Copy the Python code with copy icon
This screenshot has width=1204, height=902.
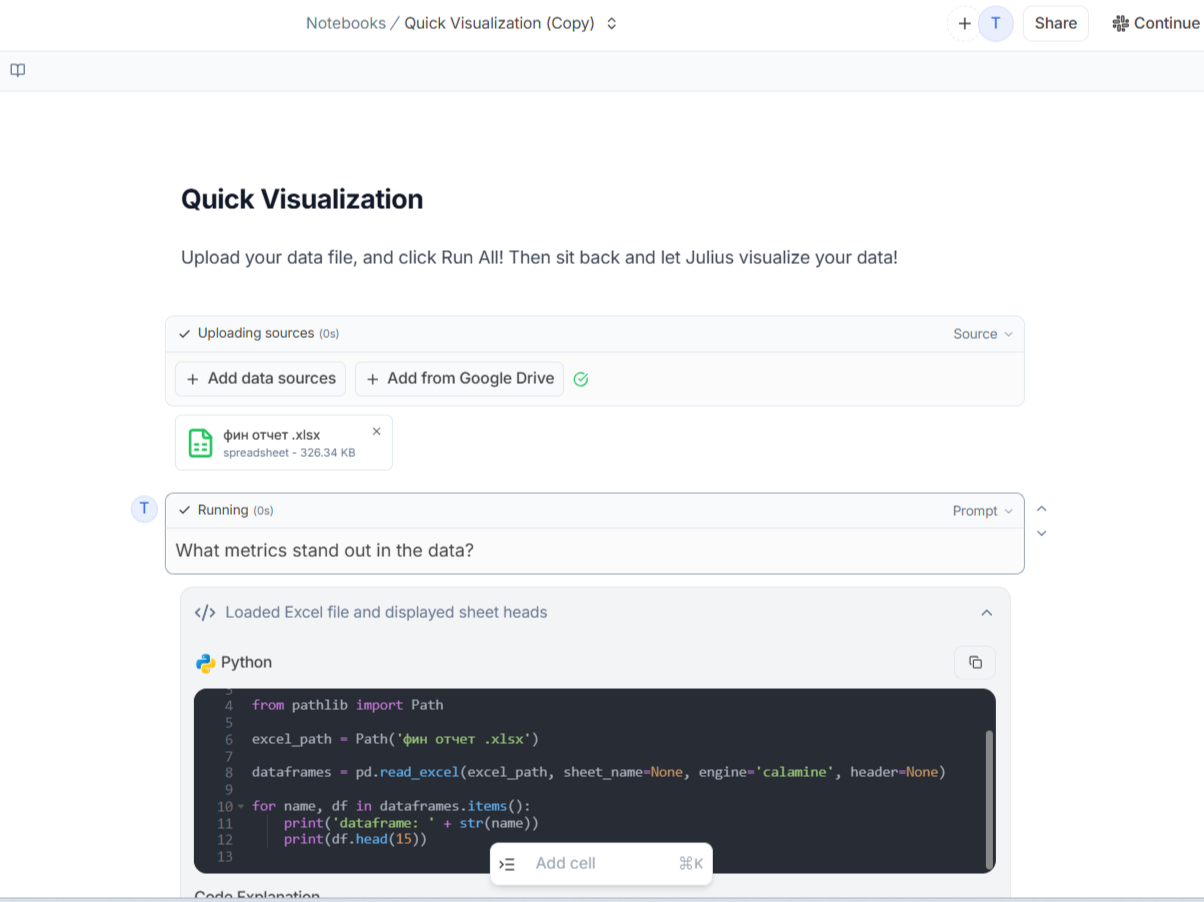[x=975, y=662]
